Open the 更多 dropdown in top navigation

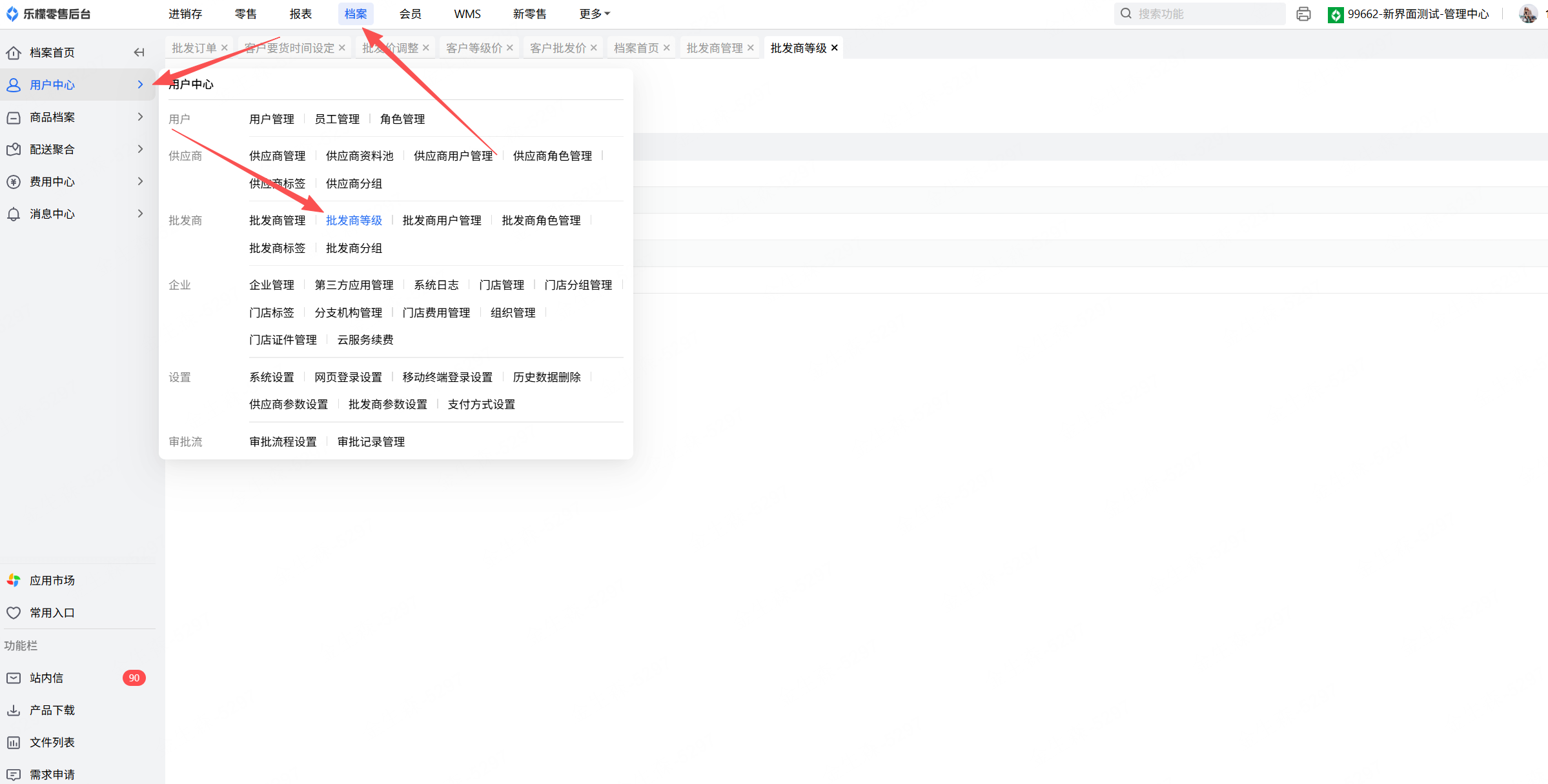pyautogui.click(x=594, y=14)
